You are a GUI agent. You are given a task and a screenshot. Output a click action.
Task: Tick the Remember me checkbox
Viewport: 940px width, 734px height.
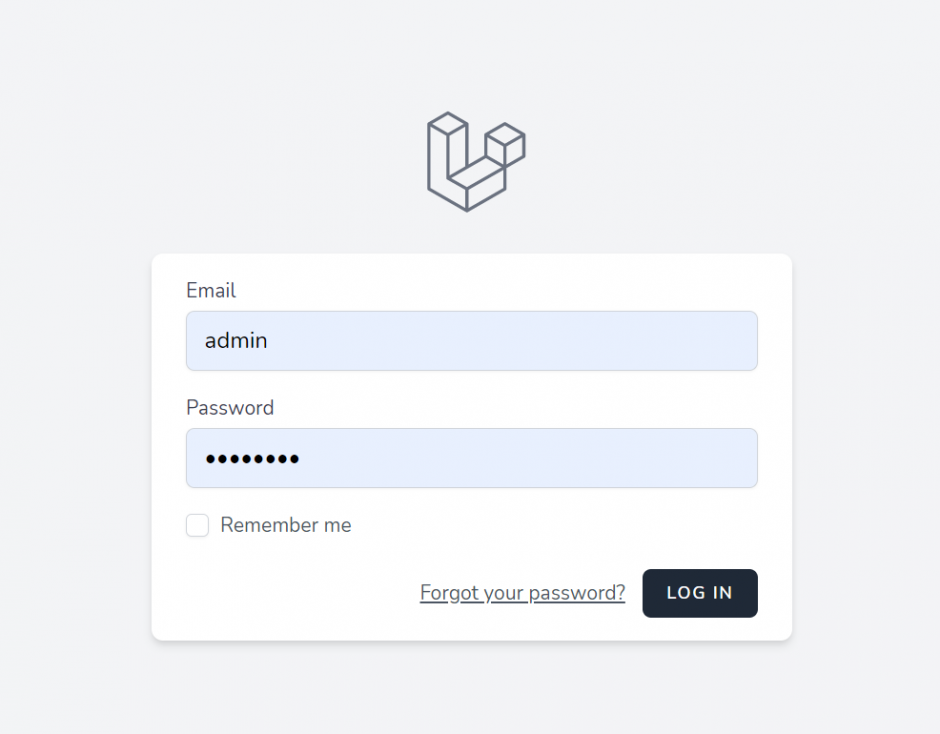tap(197, 525)
